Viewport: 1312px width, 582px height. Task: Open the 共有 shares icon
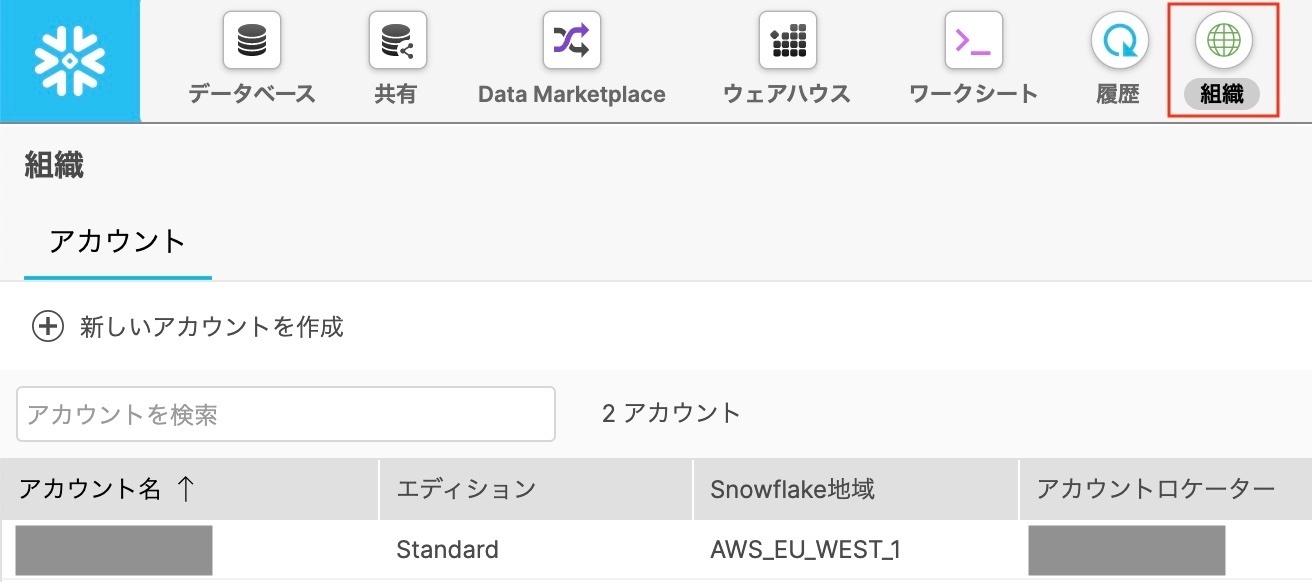[397, 40]
